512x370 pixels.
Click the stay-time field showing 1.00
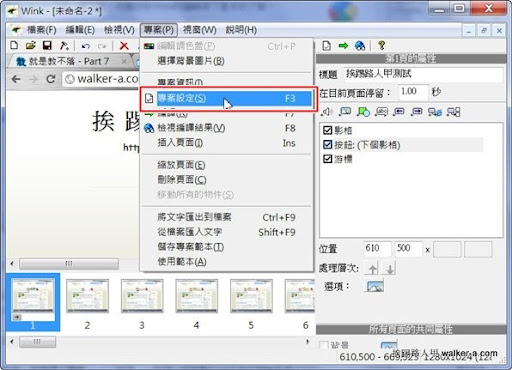pos(413,92)
